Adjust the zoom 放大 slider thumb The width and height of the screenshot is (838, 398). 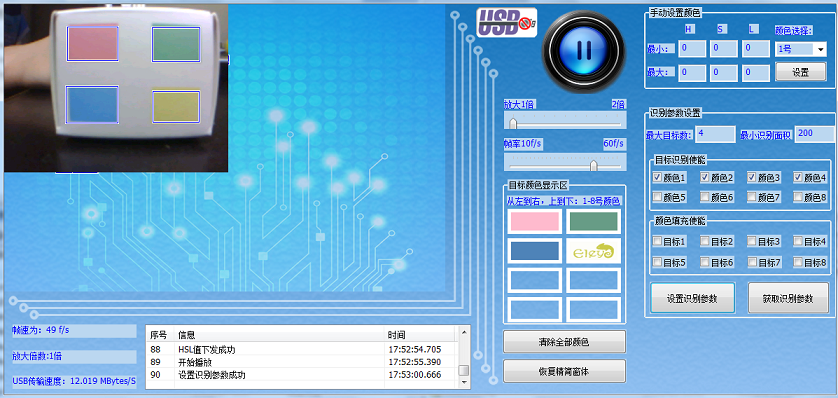[513, 123]
